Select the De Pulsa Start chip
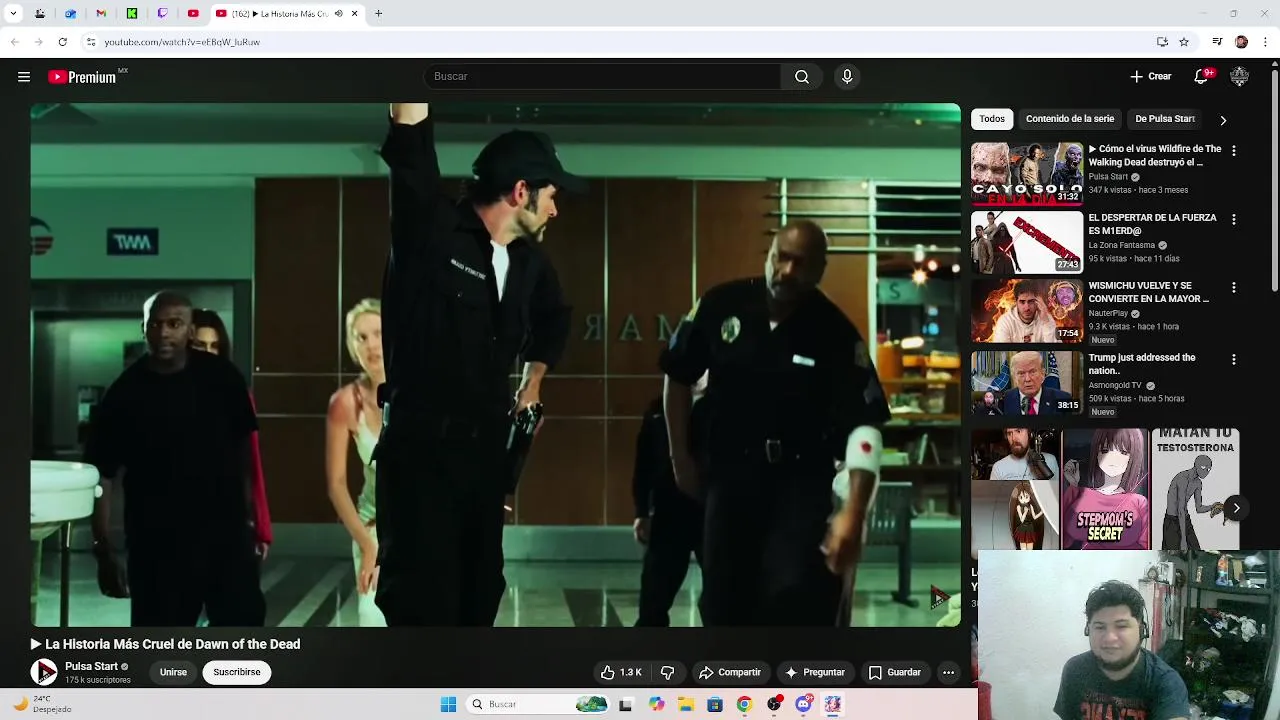Image resolution: width=1280 pixels, height=720 pixels. pos(1165,119)
